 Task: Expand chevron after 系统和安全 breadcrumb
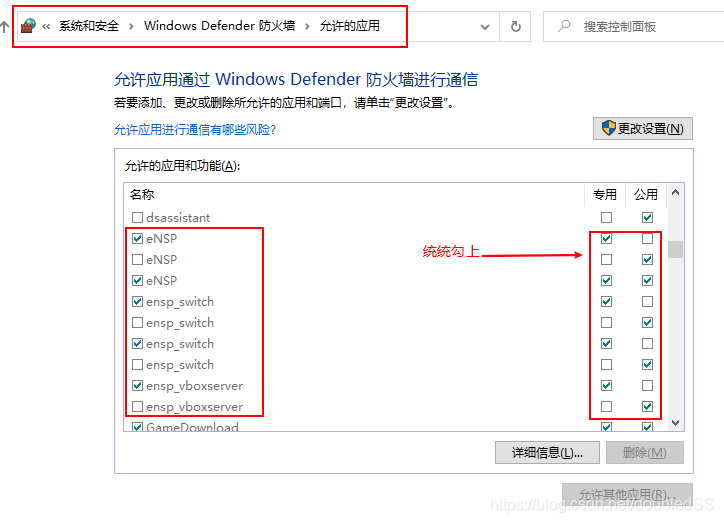[131, 26]
